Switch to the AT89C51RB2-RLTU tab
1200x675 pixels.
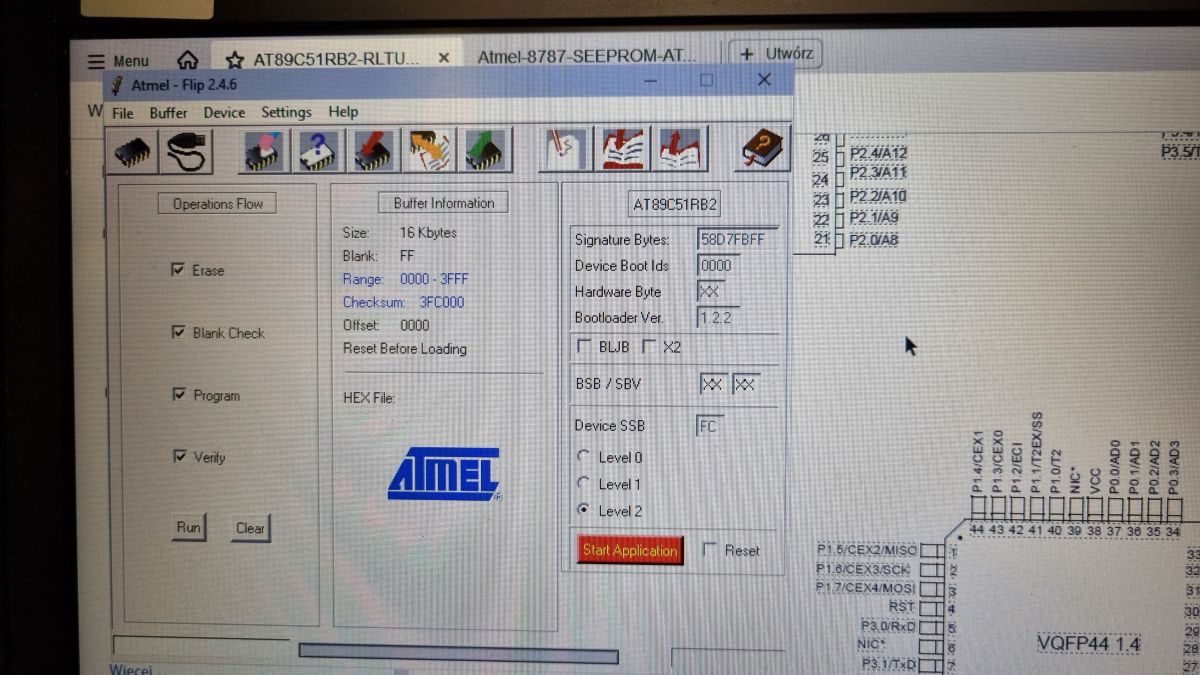click(x=336, y=59)
